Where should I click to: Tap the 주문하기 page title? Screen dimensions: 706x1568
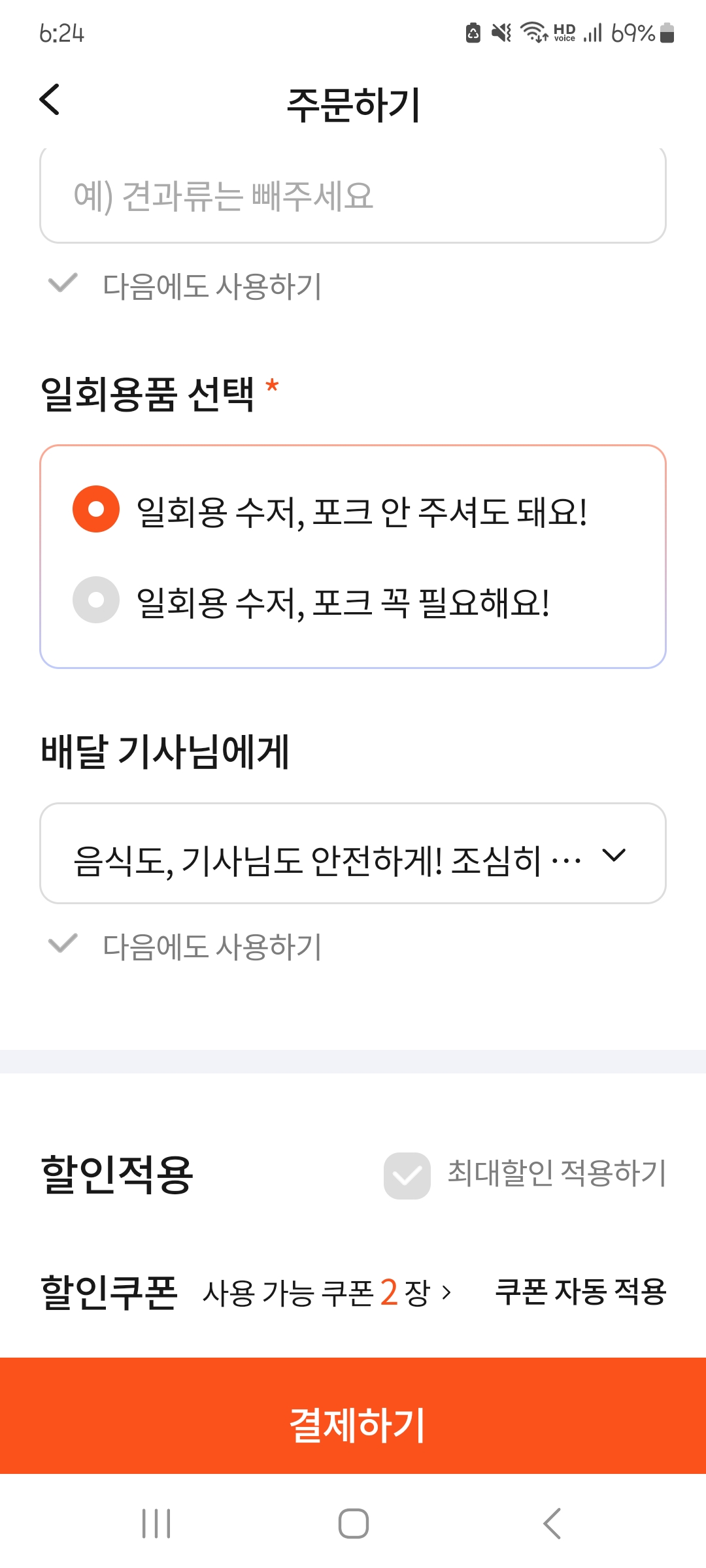point(353,105)
